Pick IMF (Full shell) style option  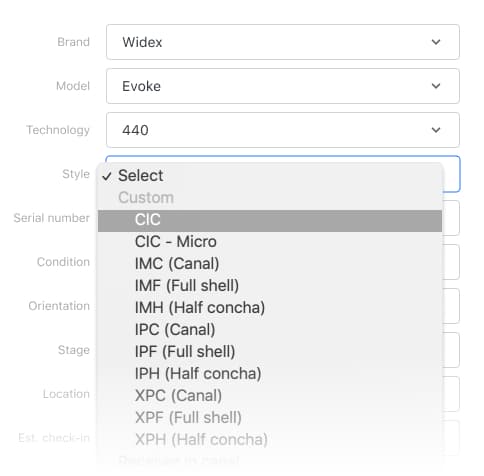click(270, 286)
